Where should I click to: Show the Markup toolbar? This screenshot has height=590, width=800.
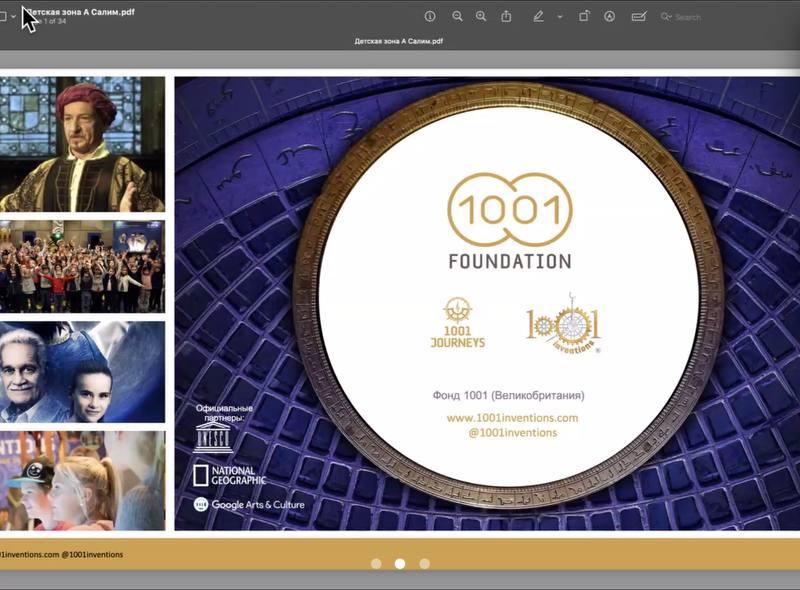609,16
